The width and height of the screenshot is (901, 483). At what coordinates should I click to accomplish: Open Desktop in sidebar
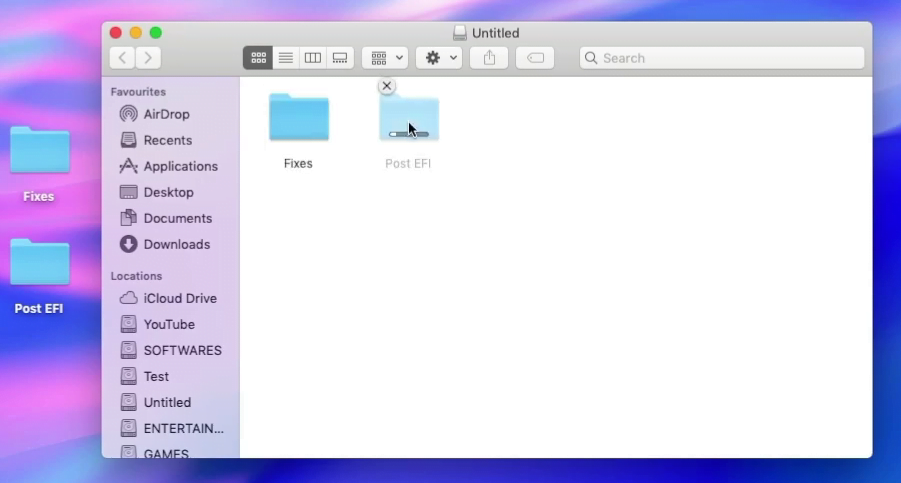point(170,192)
